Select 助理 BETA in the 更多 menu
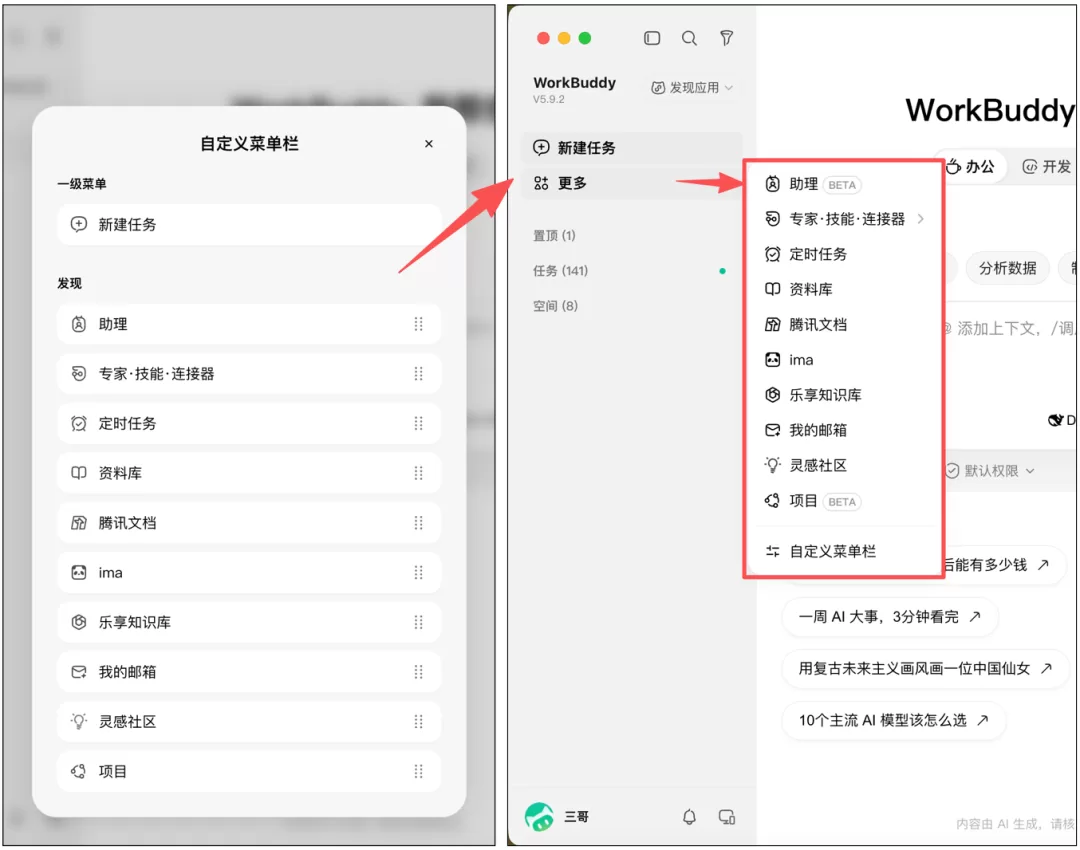Viewport: 1080px width, 850px height. pyautogui.click(x=844, y=184)
